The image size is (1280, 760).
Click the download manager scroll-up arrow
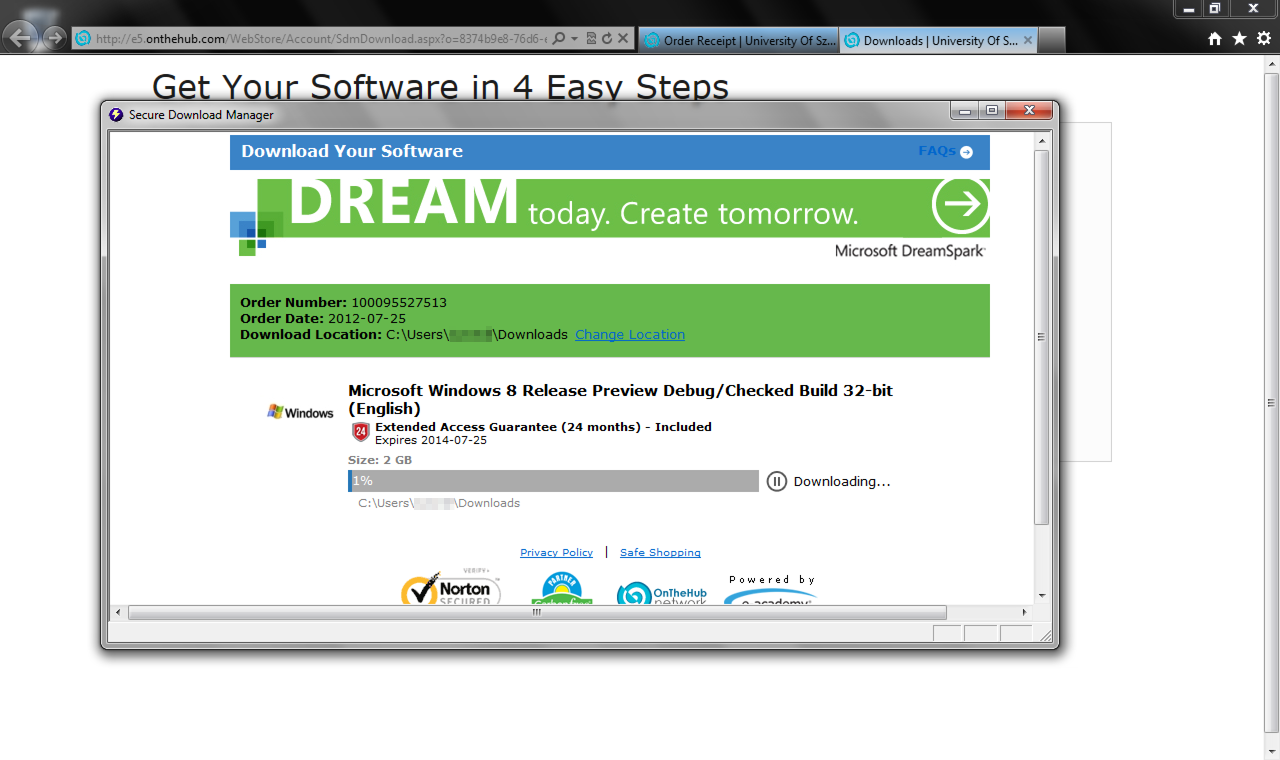pyautogui.click(x=1042, y=141)
